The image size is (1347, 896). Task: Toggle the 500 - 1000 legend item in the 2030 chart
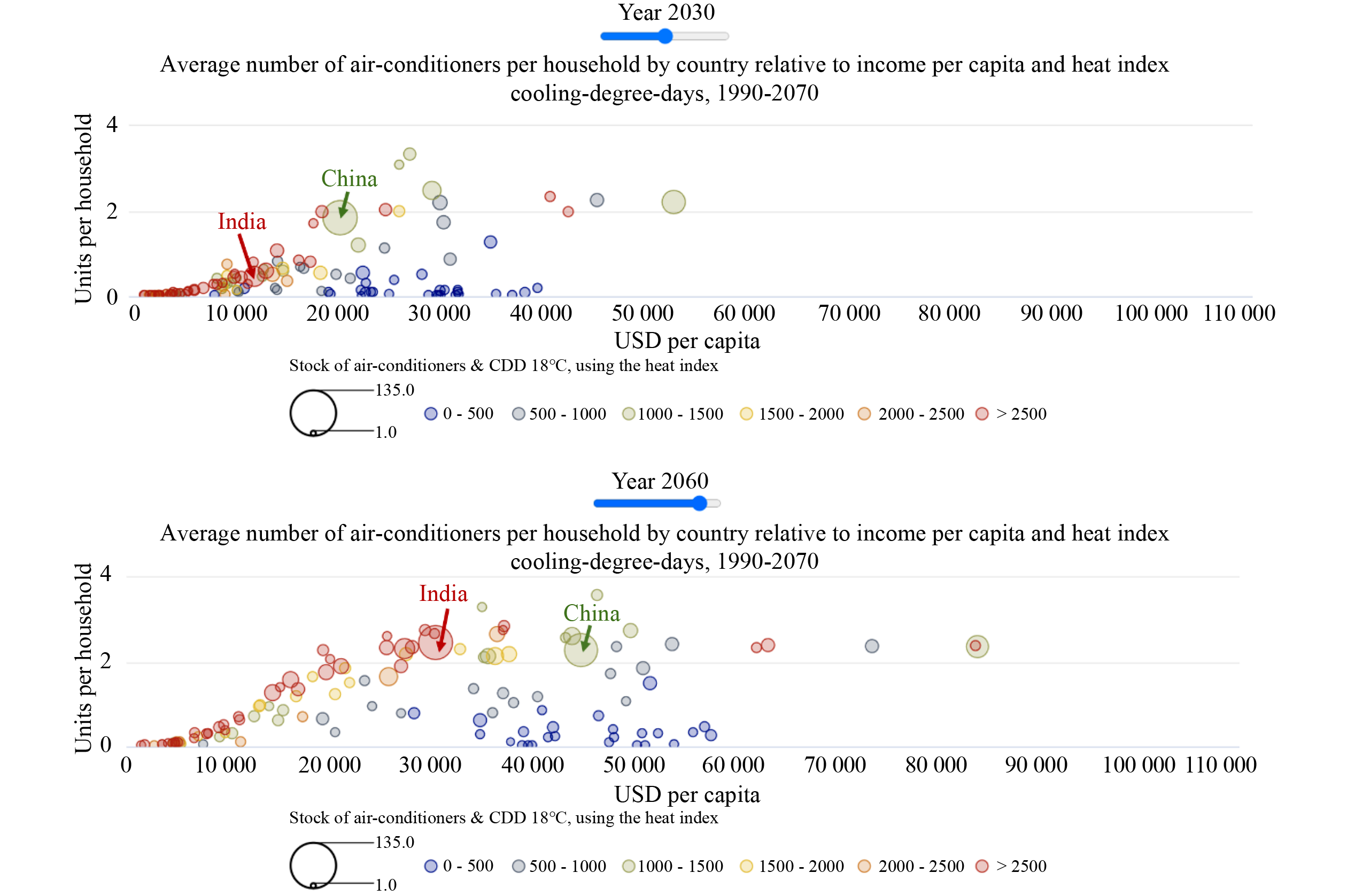[x=559, y=414]
